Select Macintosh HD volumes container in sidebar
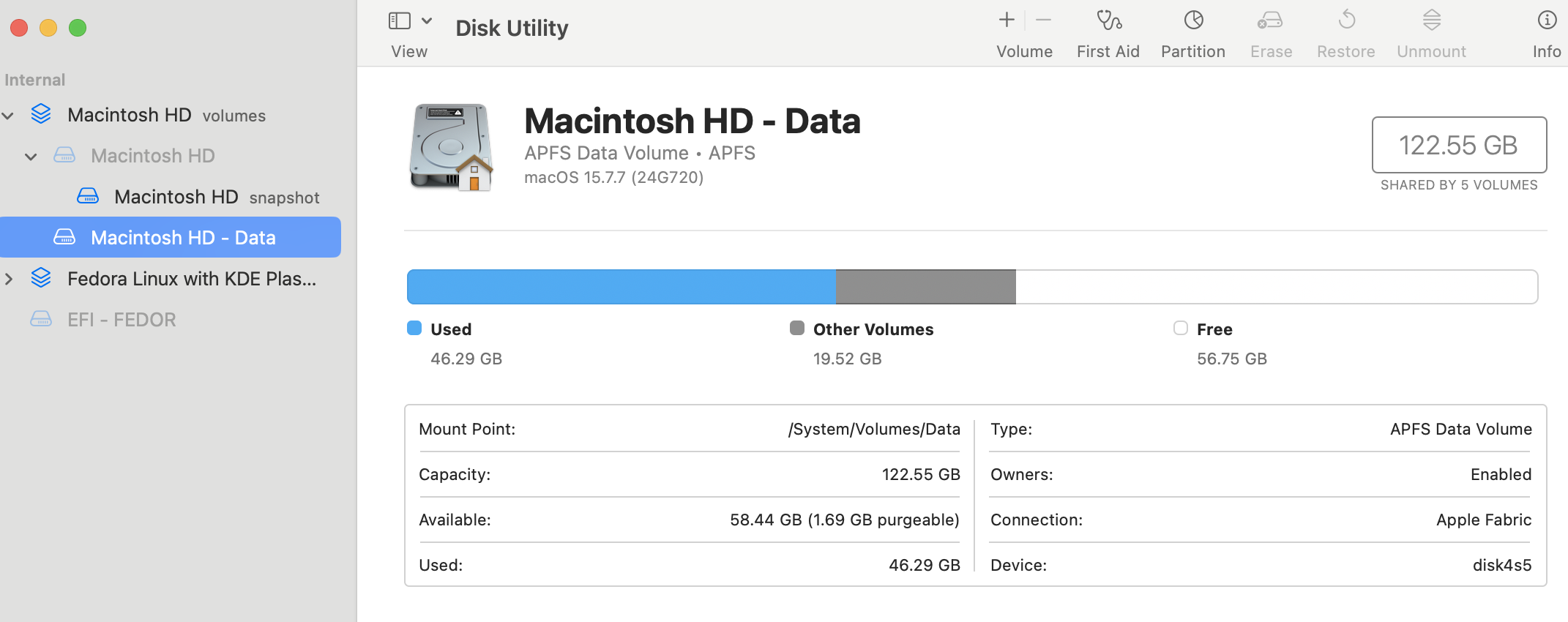This screenshot has width=1568, height=622. coord(171,115)
